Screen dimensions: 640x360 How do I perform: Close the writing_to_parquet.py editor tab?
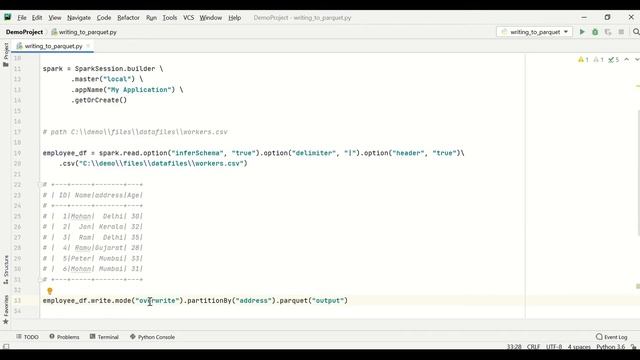tap(88, 46)
